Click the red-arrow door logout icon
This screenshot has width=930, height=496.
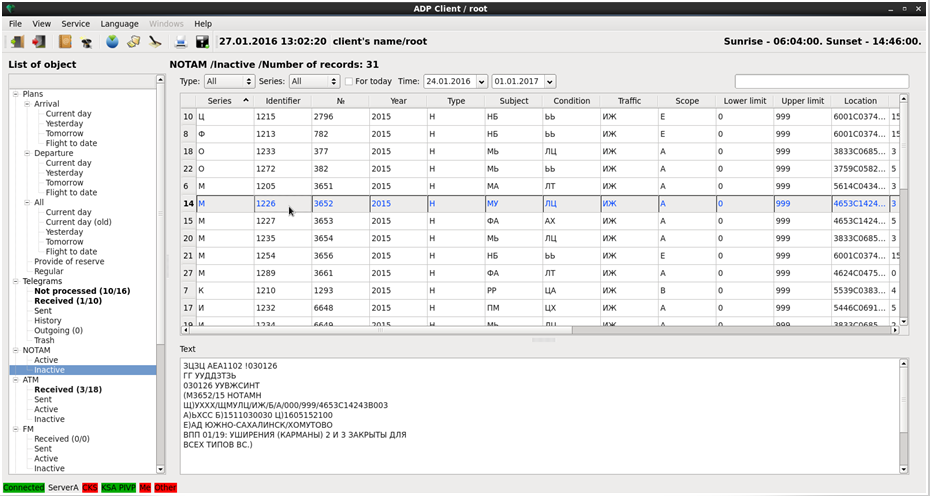[x=39, y=42]
